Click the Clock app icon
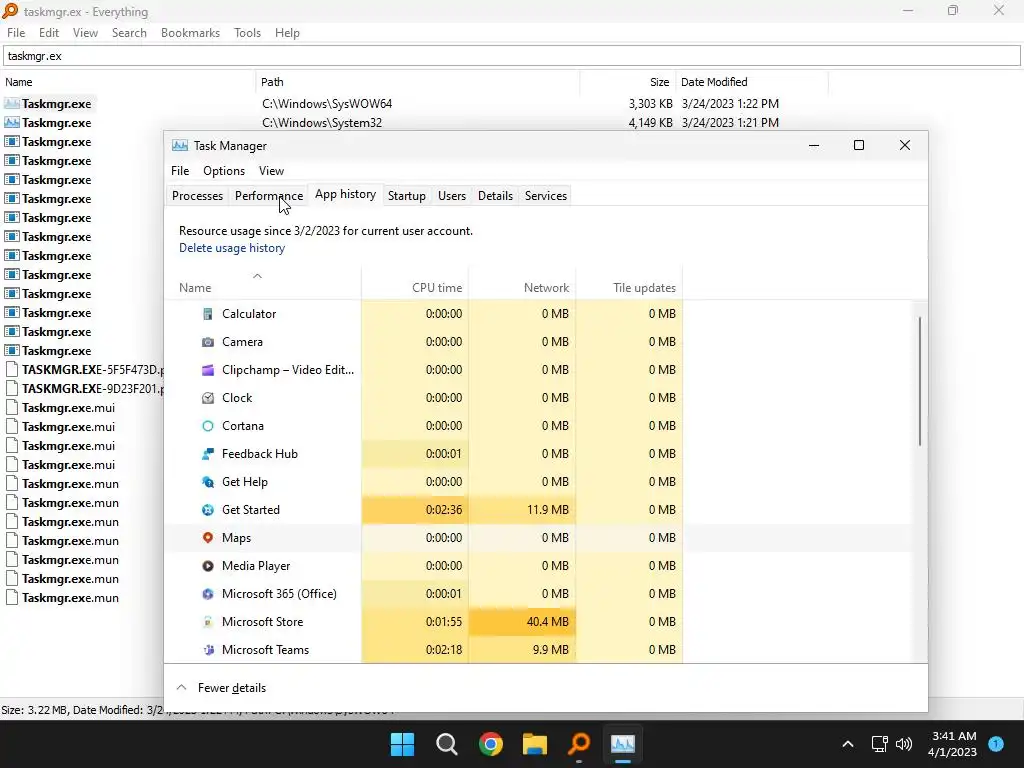This screenshot has height=768, width=1024. click(208, 398)
